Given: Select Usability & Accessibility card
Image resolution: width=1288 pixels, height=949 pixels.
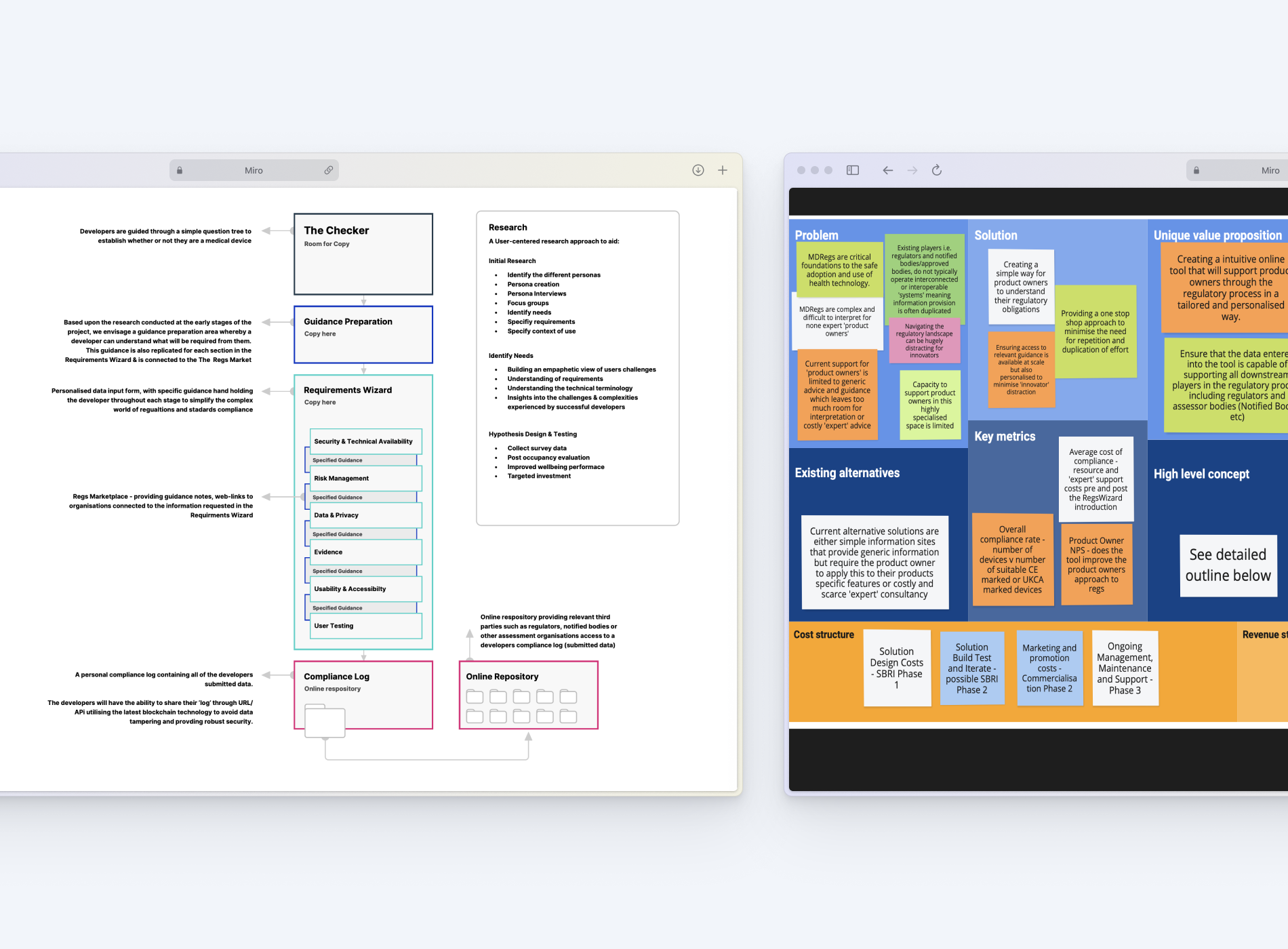Looking at the screenshot, I should (x=366, y=589).
